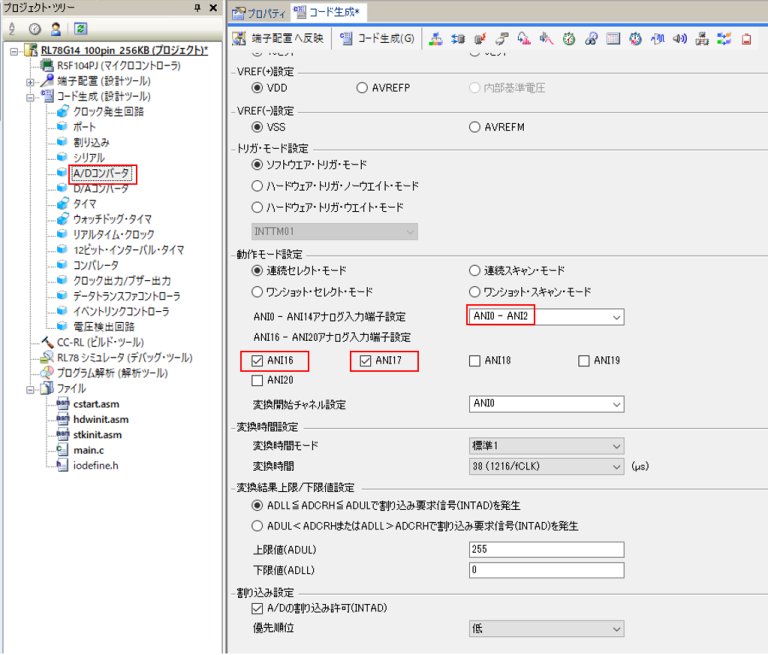The image size is (768, 655).
Task: Click the 上限値(ADUL) input field showing 255
Action: click(x=546, y=550)
